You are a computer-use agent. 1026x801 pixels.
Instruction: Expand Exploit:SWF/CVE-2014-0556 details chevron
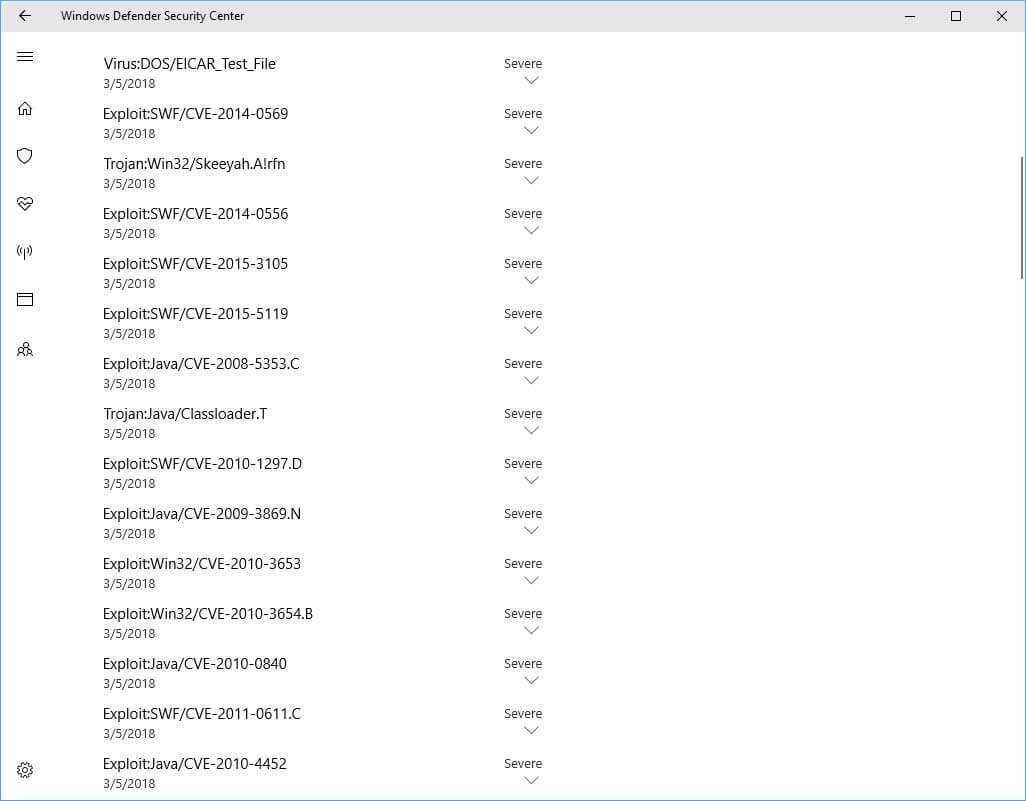(x=531, y=230)
